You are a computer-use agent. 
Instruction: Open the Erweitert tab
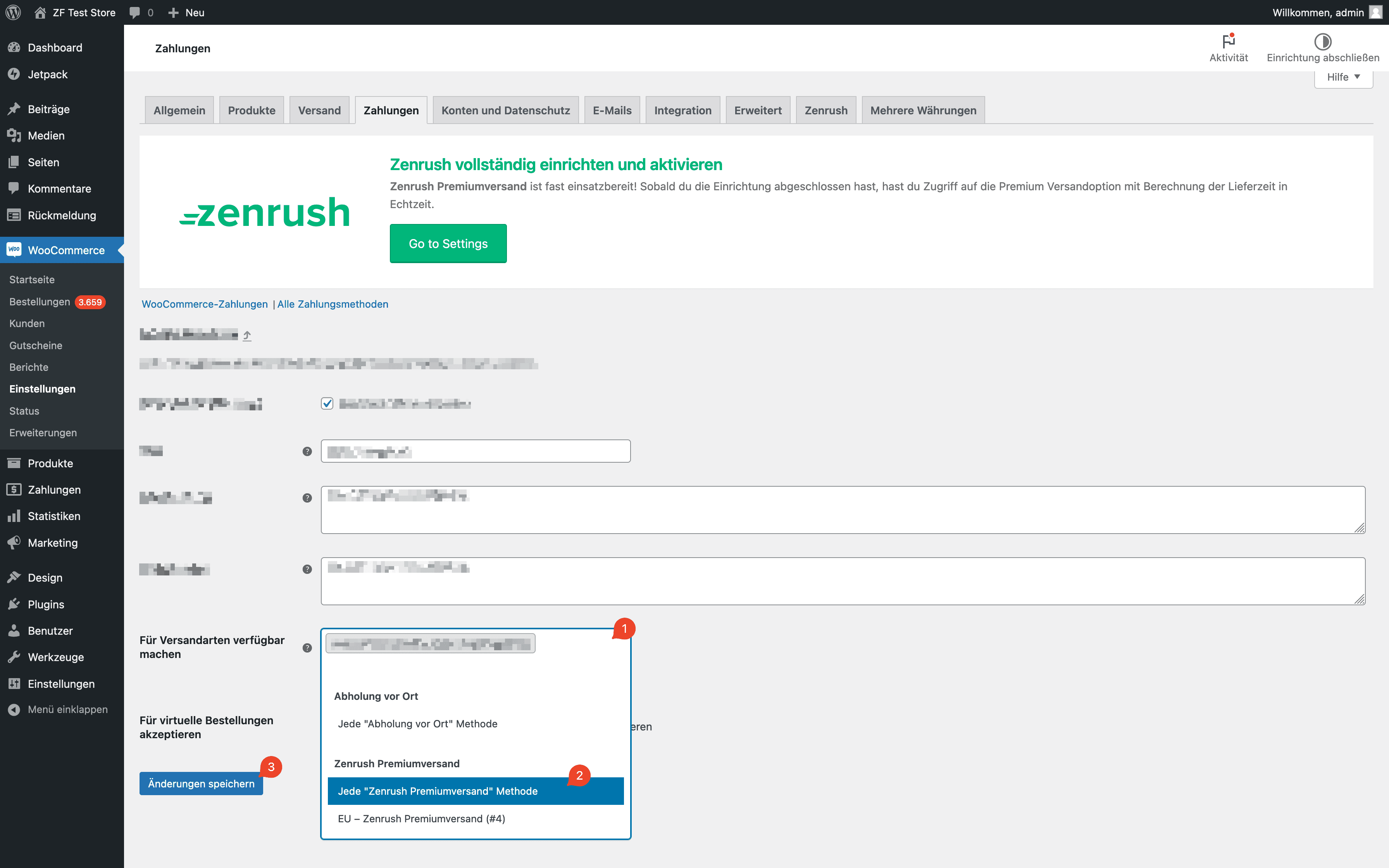[758, 110]
